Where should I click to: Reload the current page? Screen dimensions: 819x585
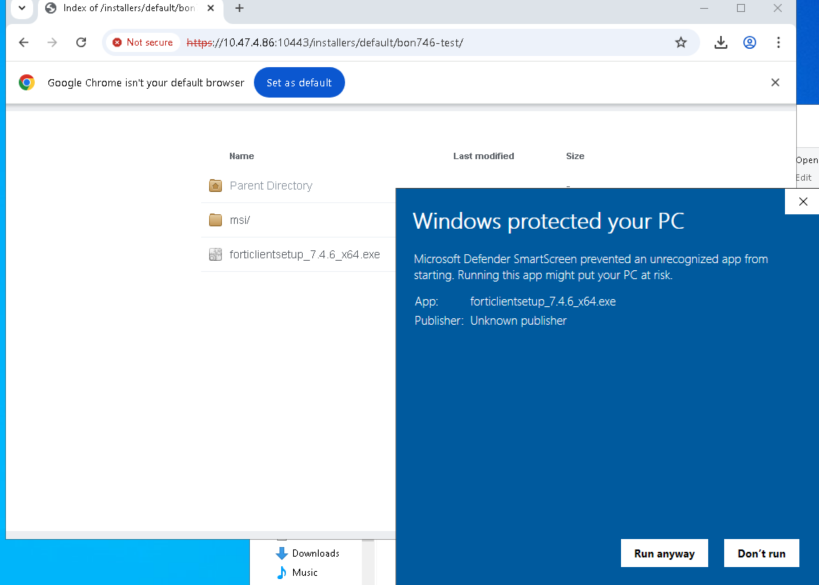click(81, 42)
